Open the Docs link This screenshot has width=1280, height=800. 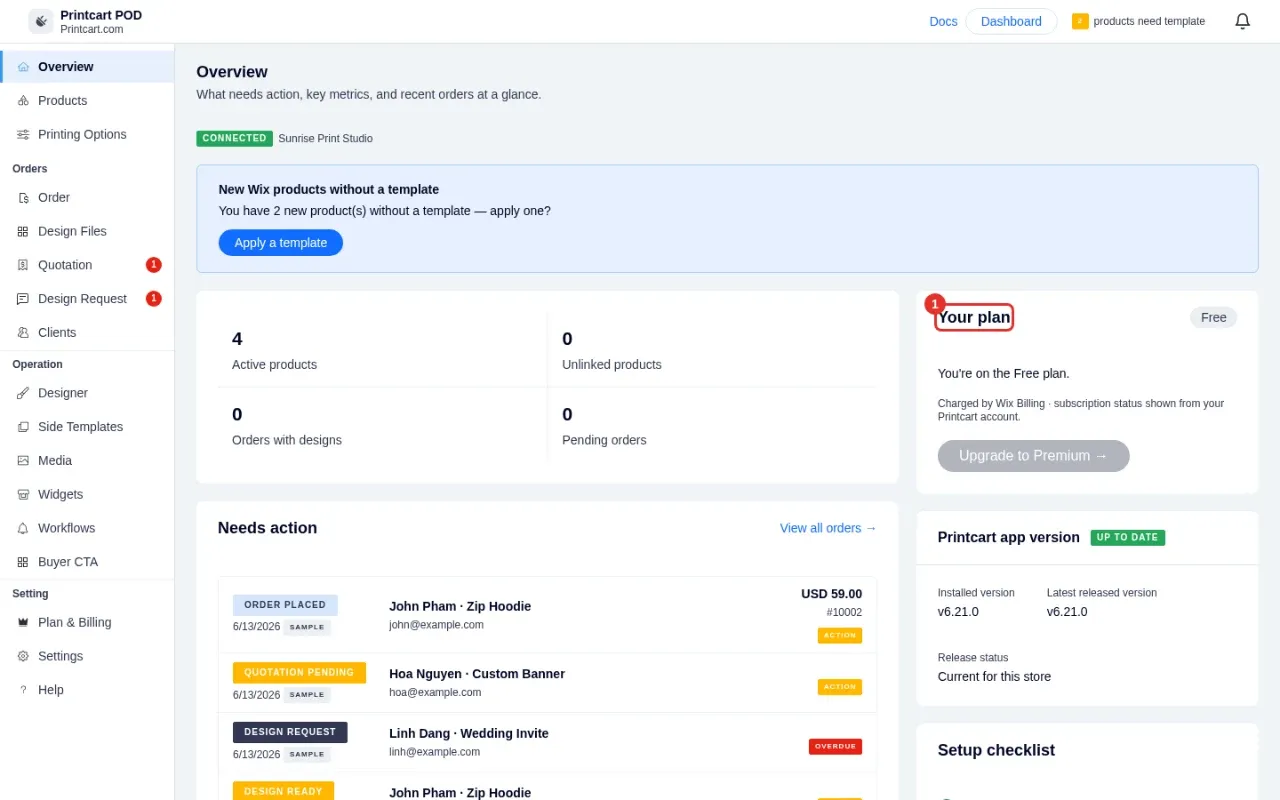coord(943,21)
